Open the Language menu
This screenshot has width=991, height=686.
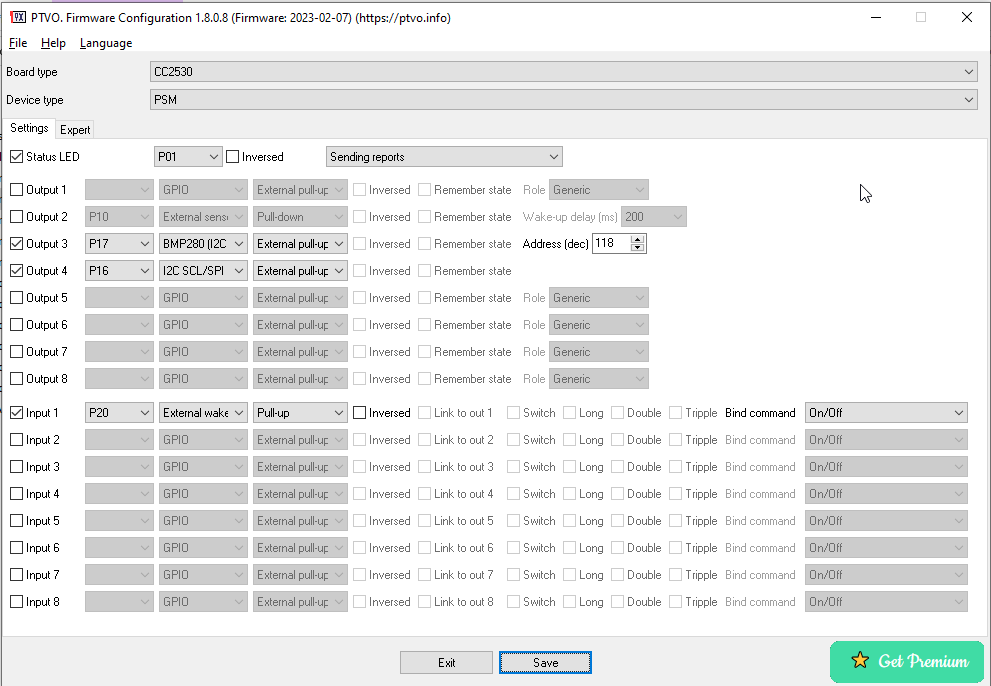click(105, 43)
